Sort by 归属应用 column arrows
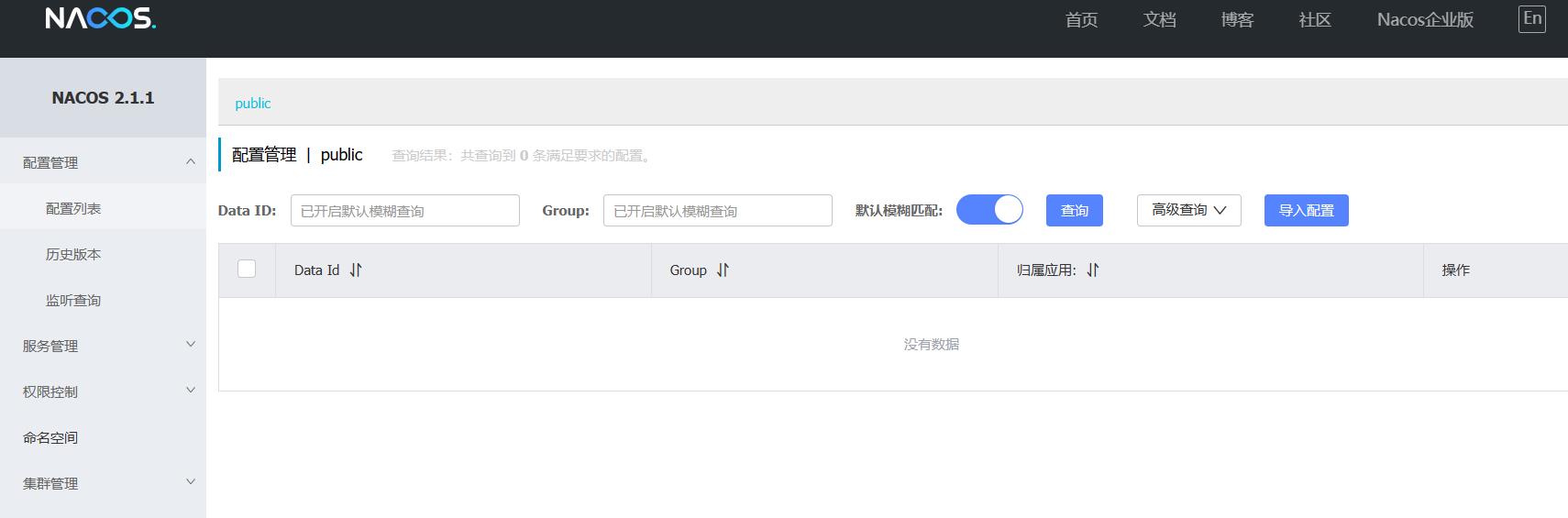The width and height of the screenshot is (1568, 518). pos(1092,270)
